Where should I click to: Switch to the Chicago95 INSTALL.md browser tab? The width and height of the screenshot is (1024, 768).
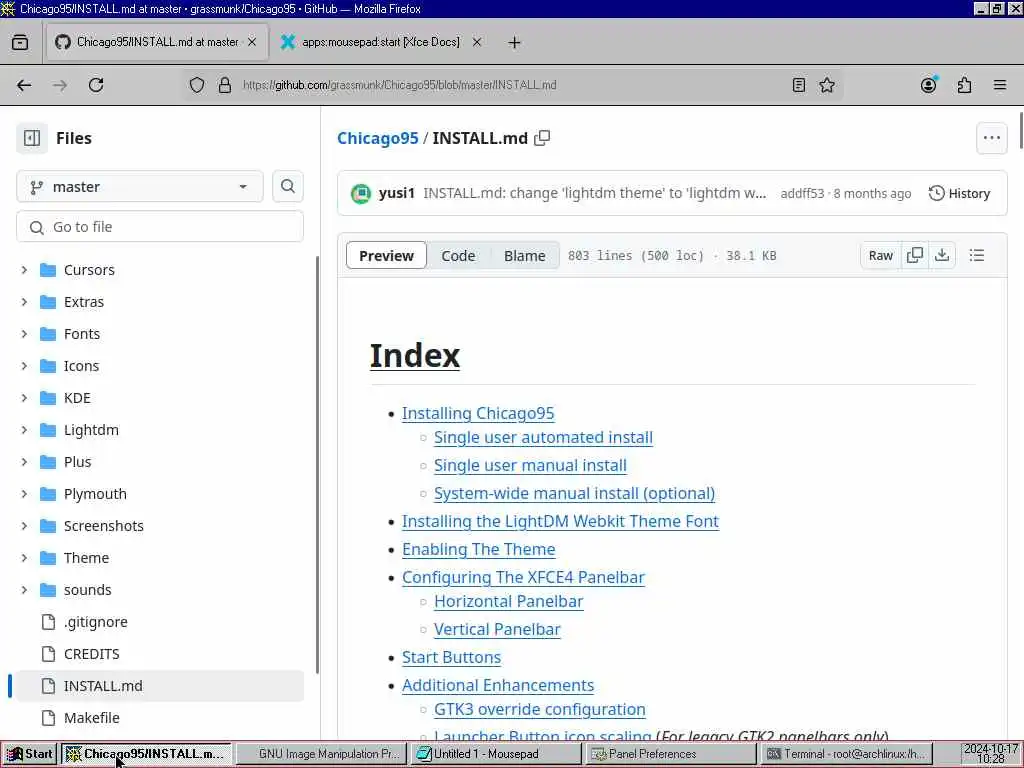coord(157,42)
